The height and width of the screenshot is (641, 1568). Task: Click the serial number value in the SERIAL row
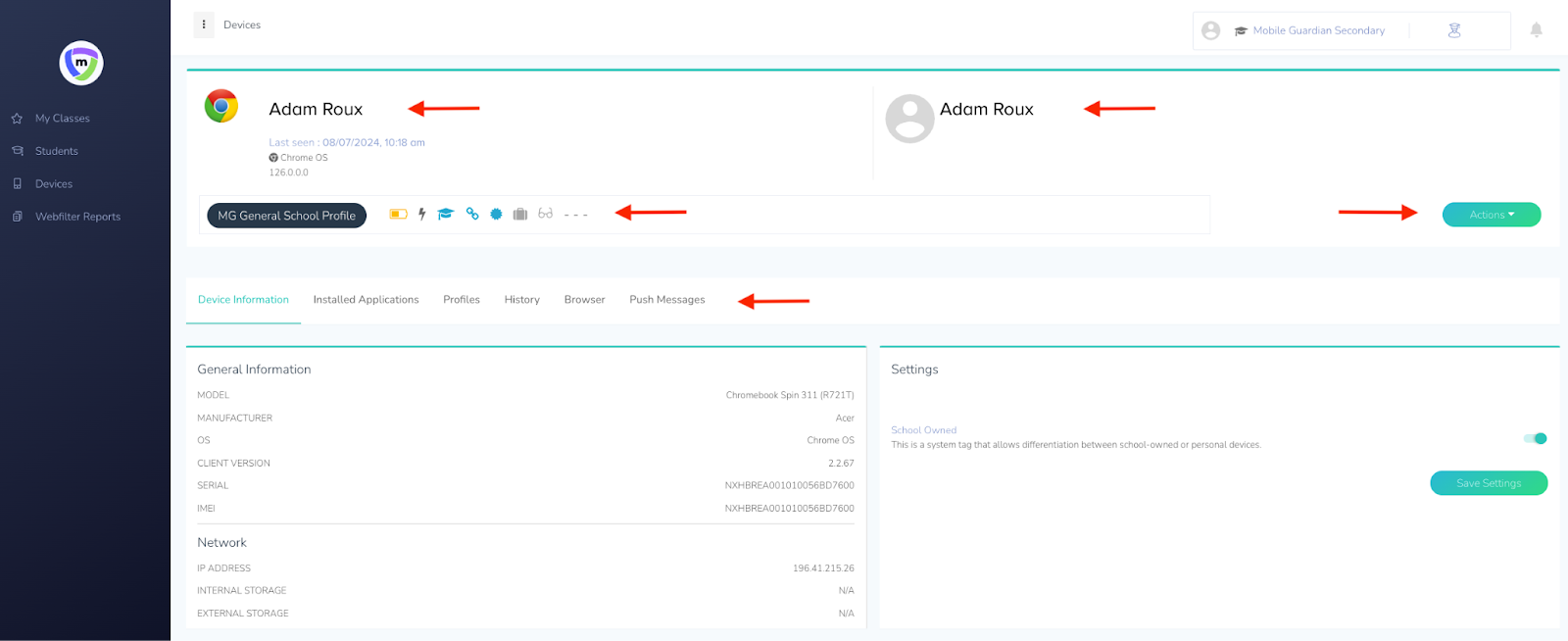(x=789, y=485)
